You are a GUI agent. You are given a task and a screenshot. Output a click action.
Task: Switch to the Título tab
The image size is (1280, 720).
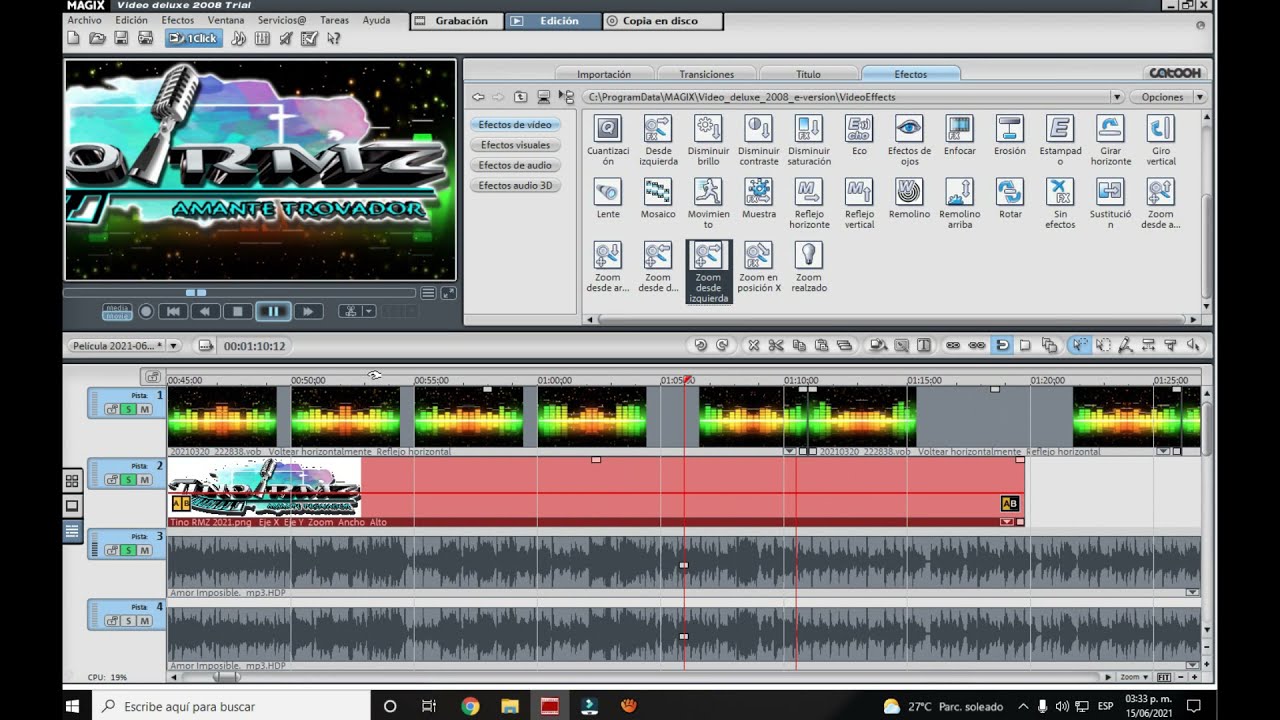click(x=808, y=74)
